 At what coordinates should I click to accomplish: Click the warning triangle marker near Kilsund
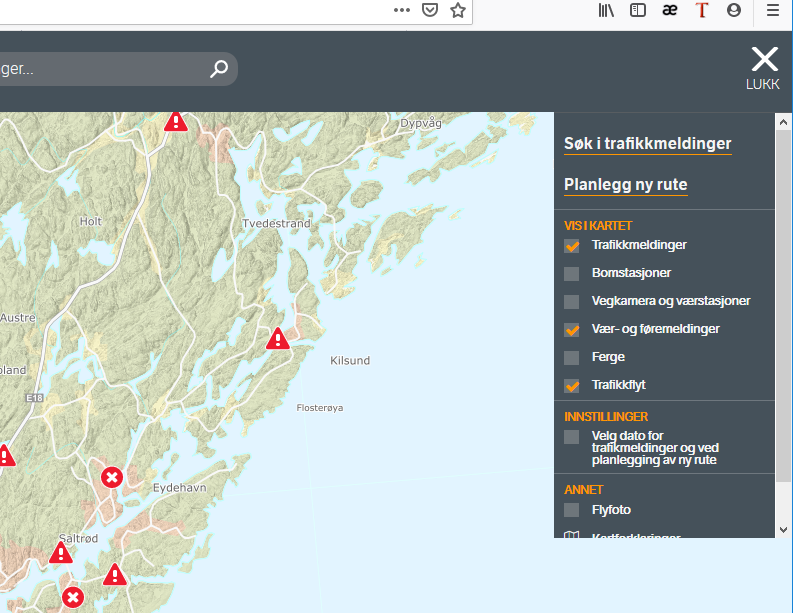[x=278, y=339]
